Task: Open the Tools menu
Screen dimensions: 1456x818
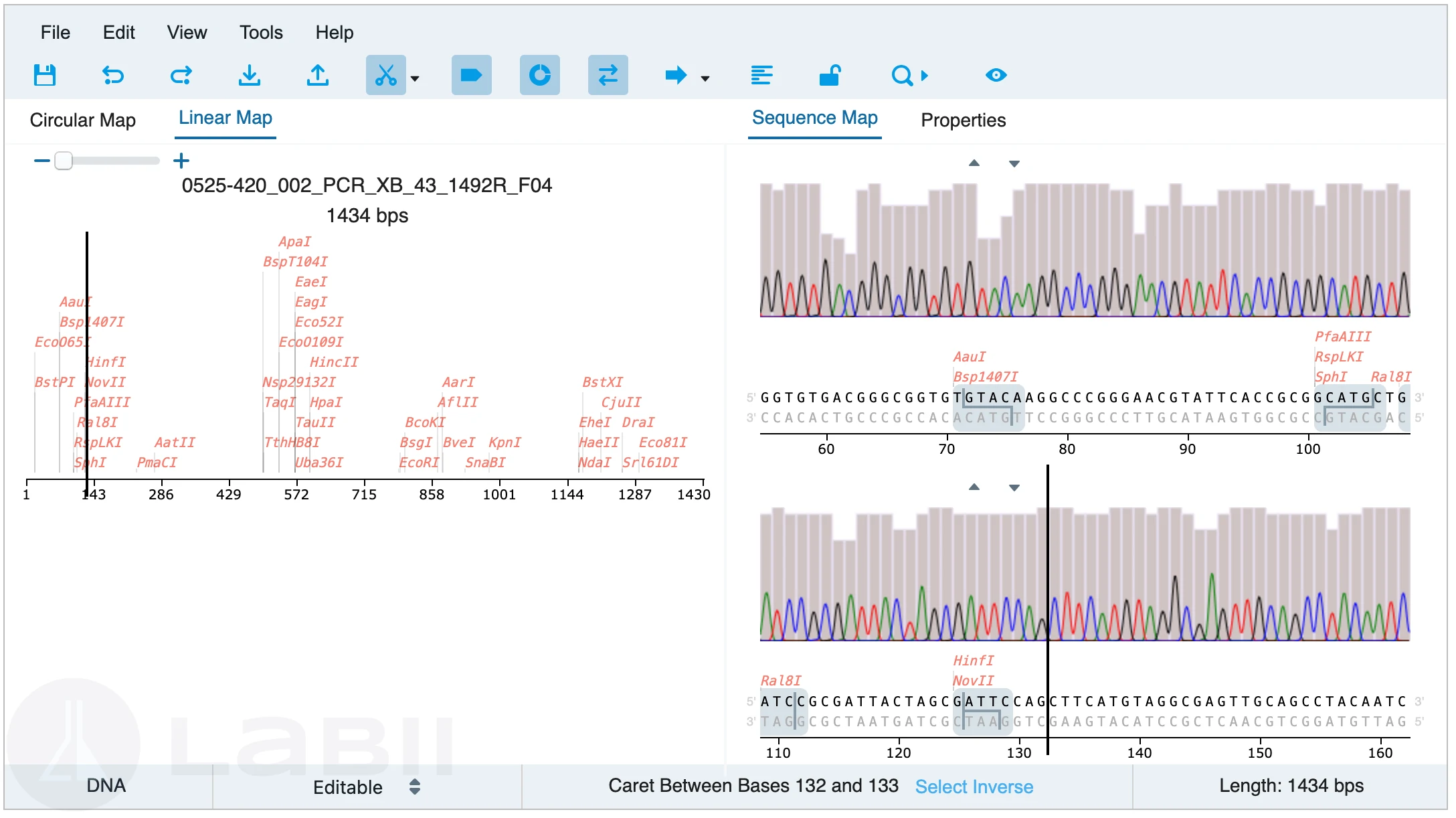Action: [x=261, y=32]
